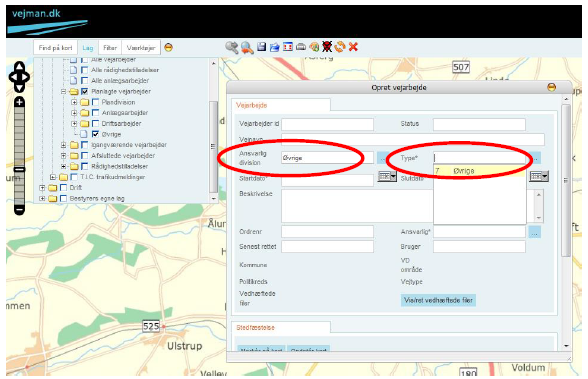The width and height of the screenshot is (588, 379).
Task: Click the colorful palette icon in toolbar
Action: (314, 47)
